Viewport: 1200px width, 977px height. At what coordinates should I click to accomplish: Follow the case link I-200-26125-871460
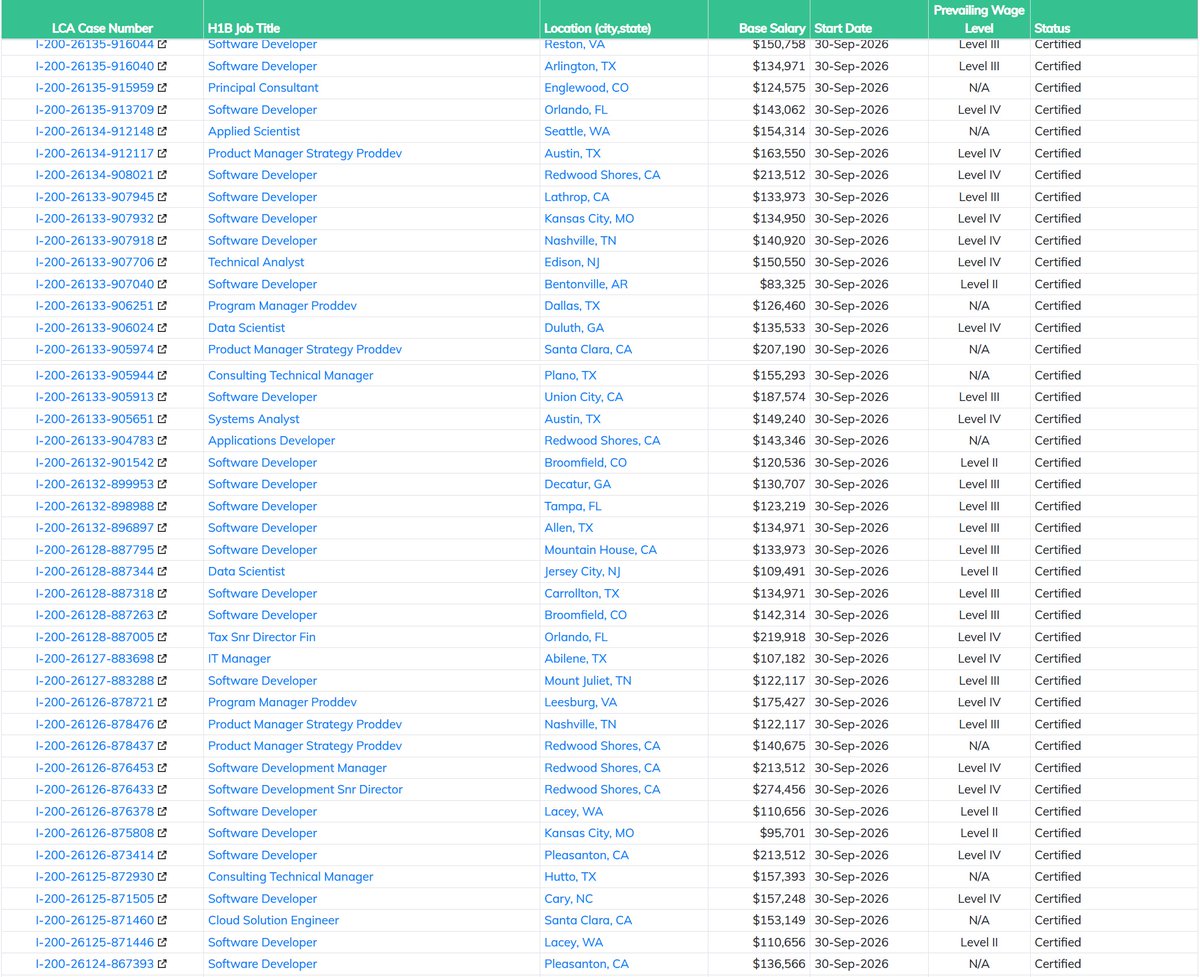95,921
